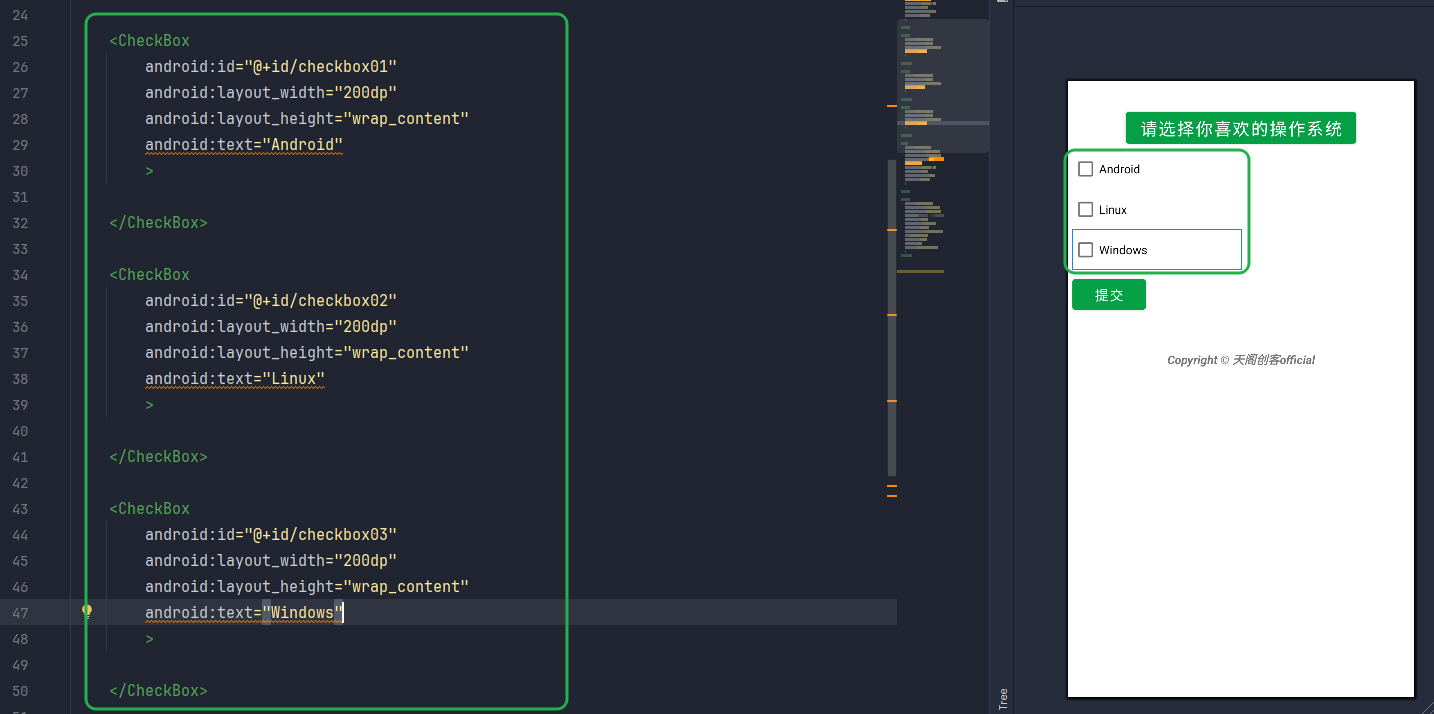Click layout_width="200dp" on line 27
1434x714 pixels.
tap(271, 93)
